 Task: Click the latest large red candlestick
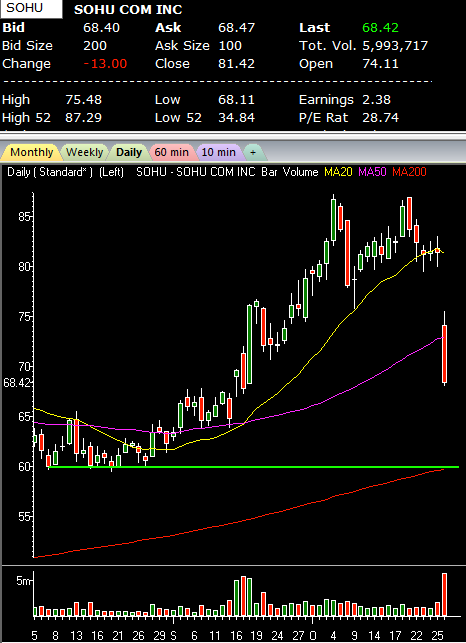click(444, 353)
